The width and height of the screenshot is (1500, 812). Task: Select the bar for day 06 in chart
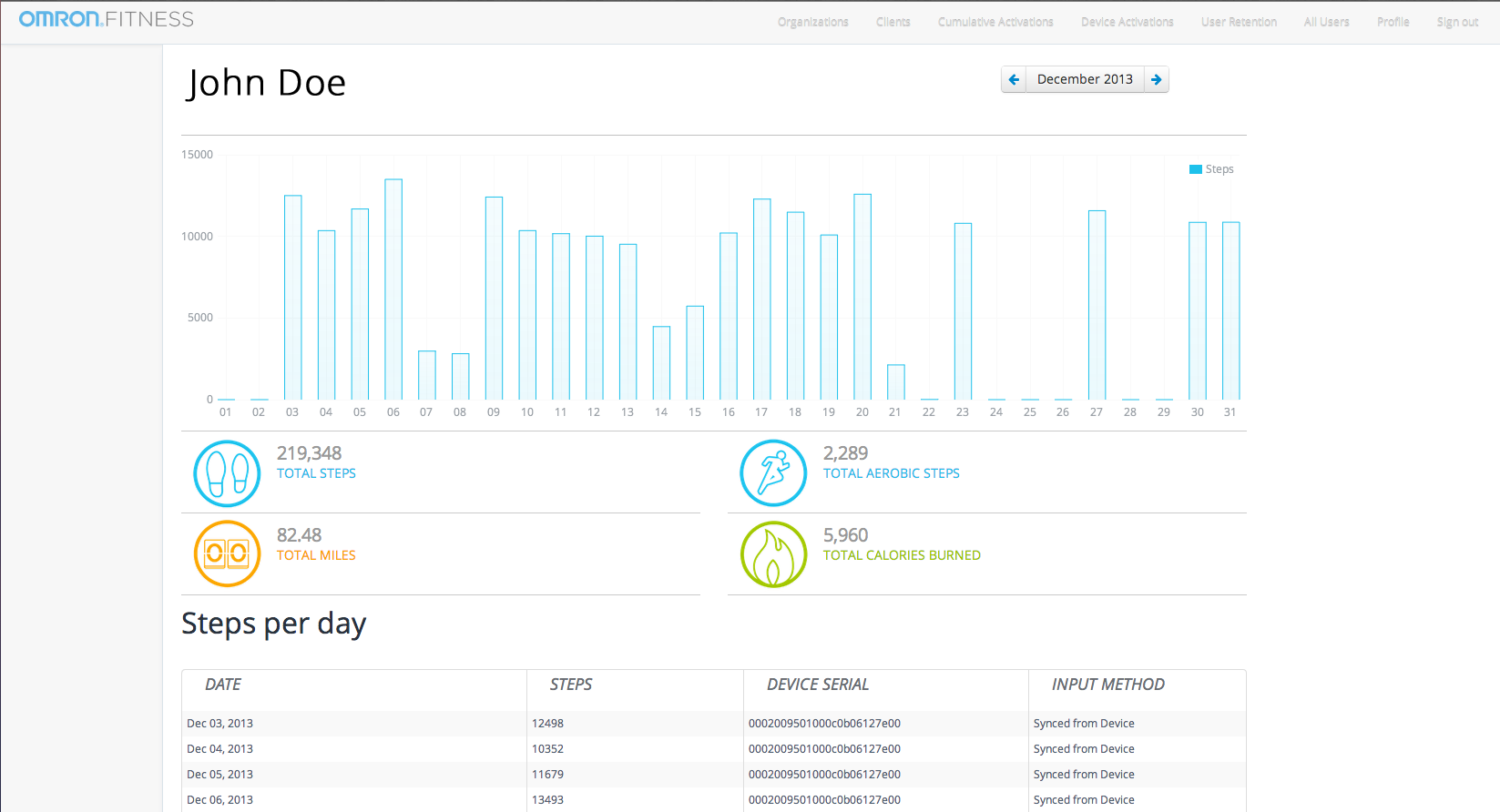click(393, 289)
